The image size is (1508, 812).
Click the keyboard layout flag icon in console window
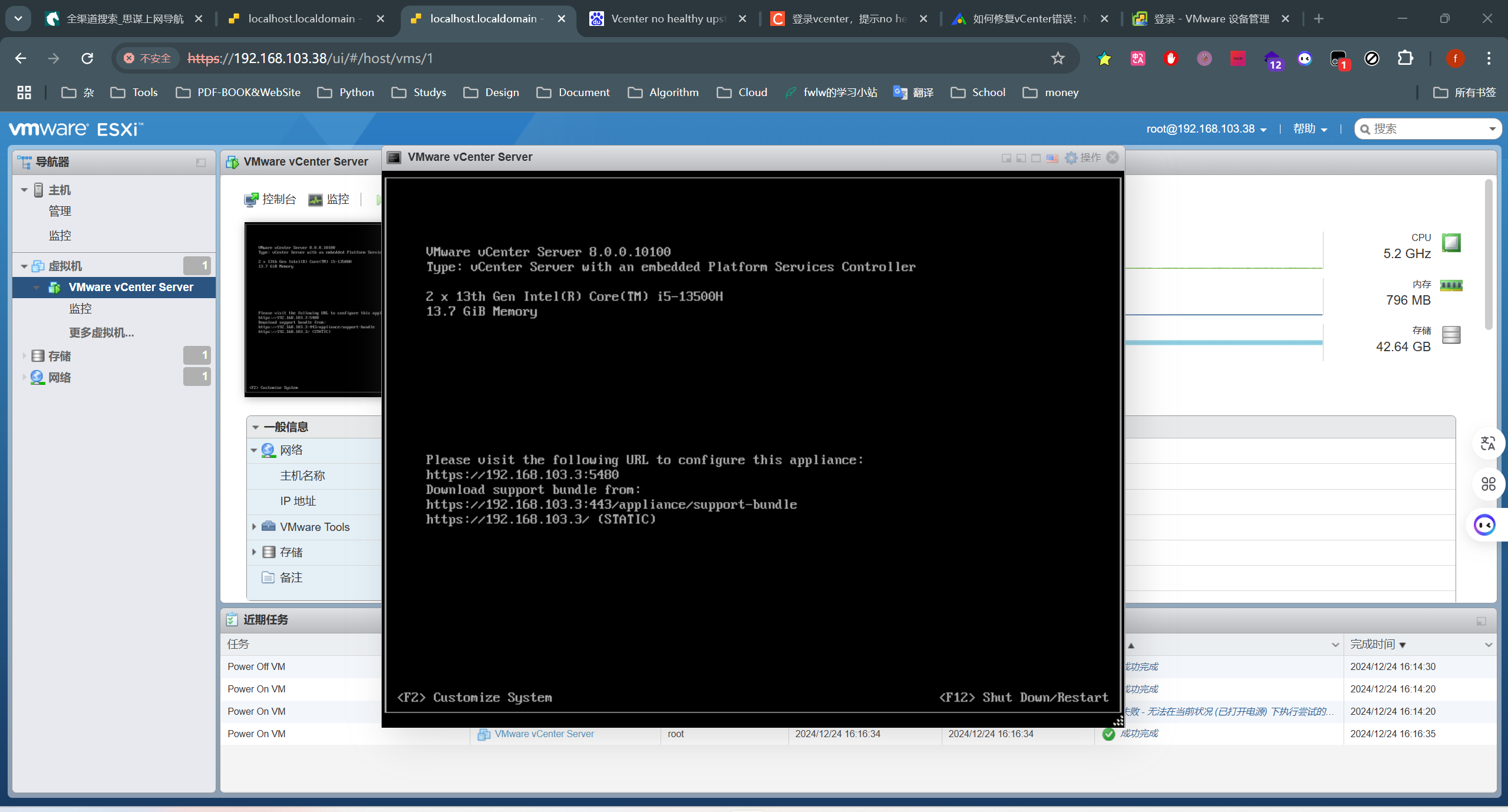[1052, 158]
